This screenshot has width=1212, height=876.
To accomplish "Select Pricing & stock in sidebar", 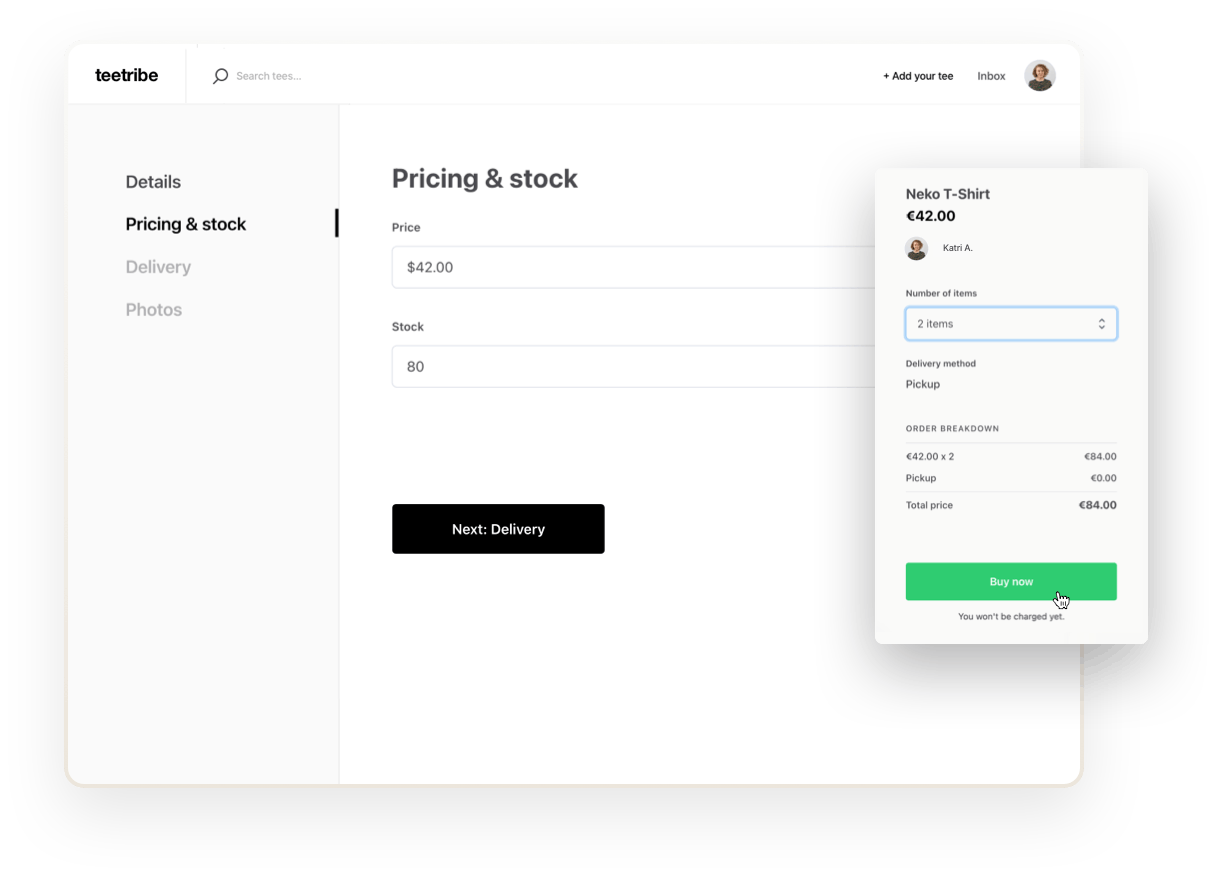I will (186, 224).
